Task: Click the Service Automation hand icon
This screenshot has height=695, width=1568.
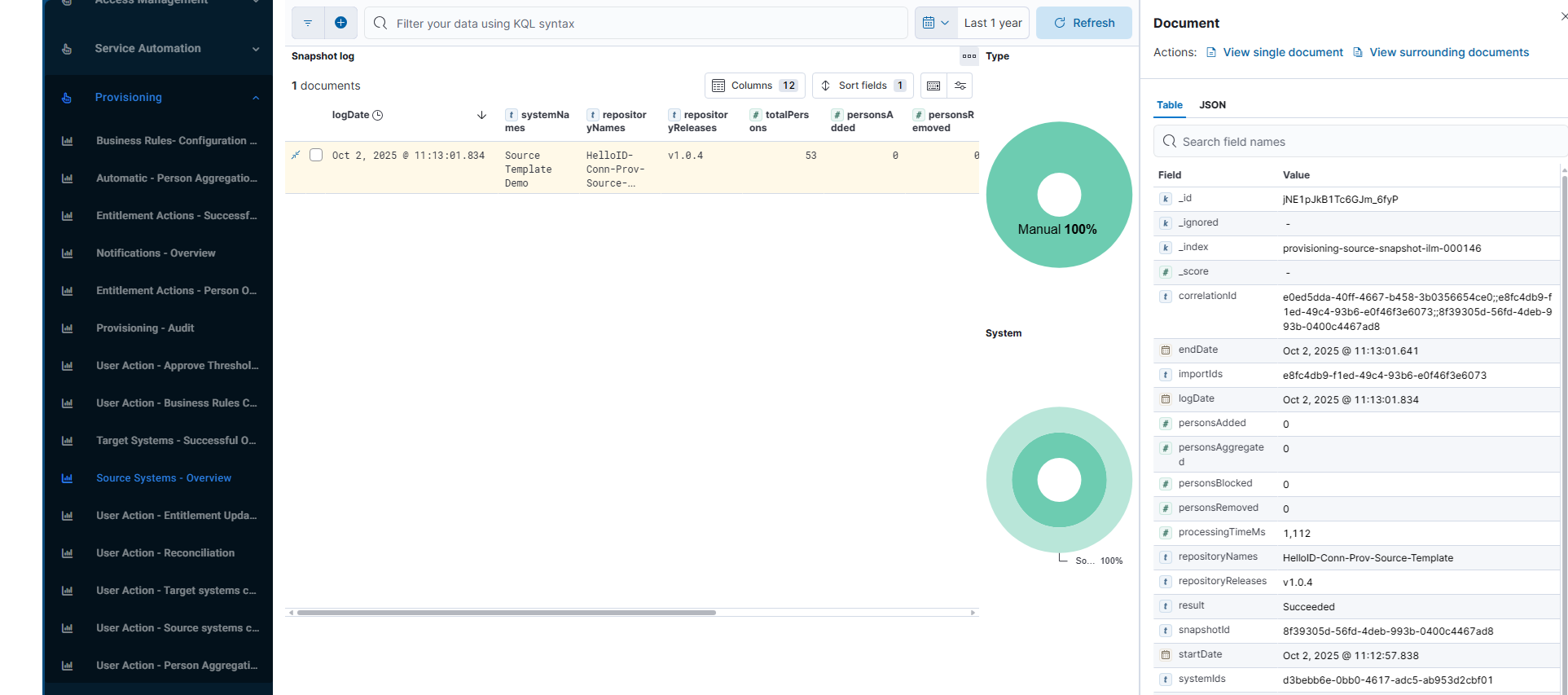Action: coord(67,49)
